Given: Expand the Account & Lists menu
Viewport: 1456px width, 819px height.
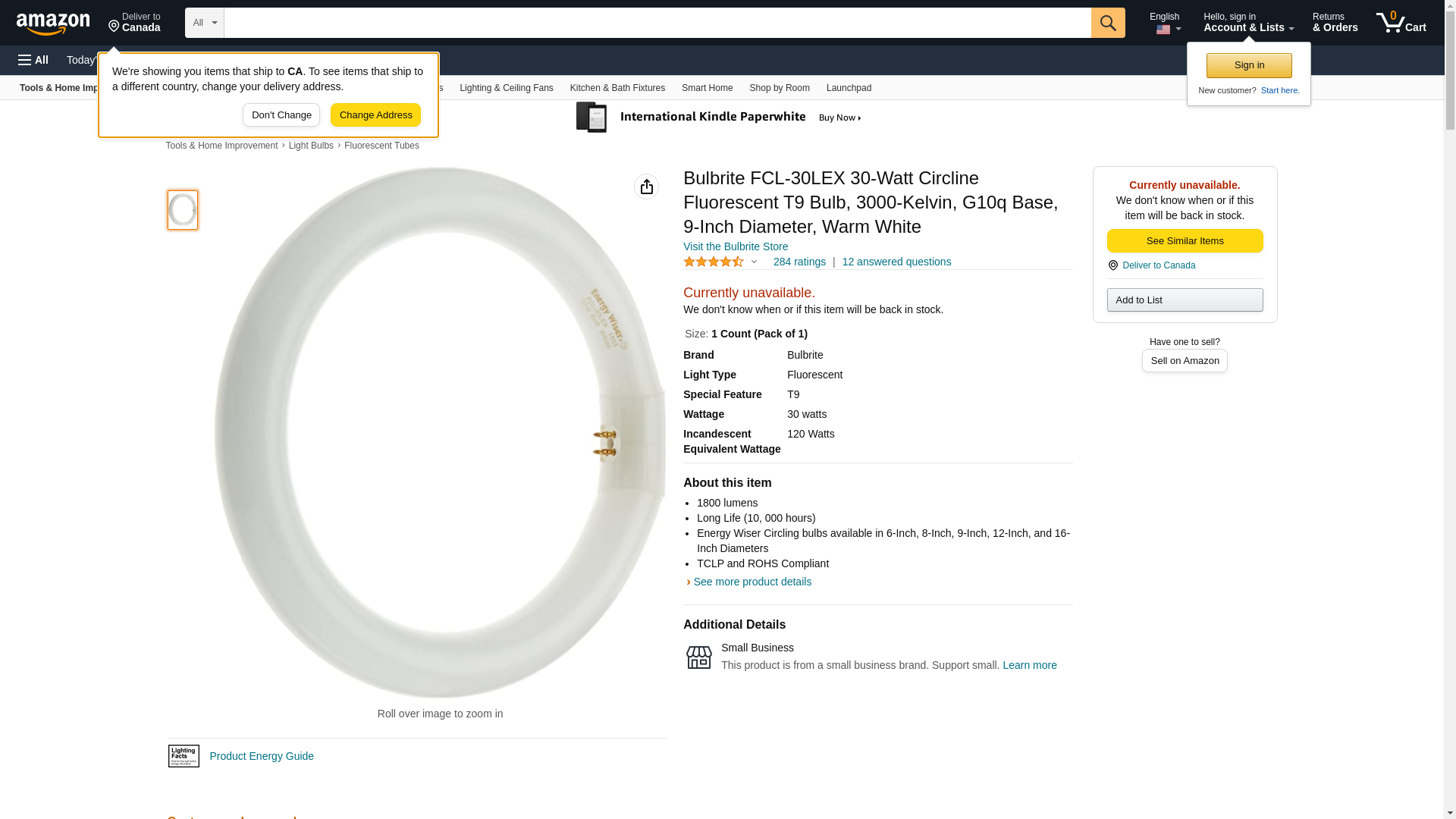Looking at the screenshot, I should (1248, 23).
